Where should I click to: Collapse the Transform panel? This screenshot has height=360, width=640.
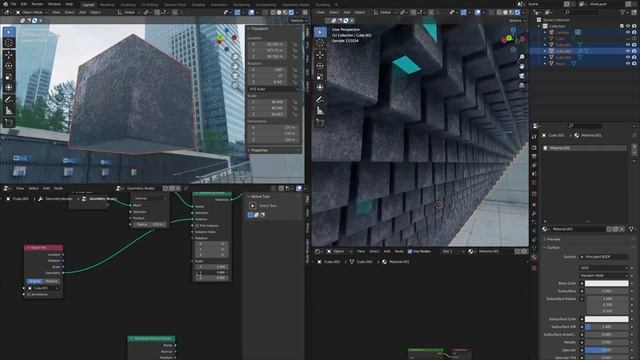260,29
